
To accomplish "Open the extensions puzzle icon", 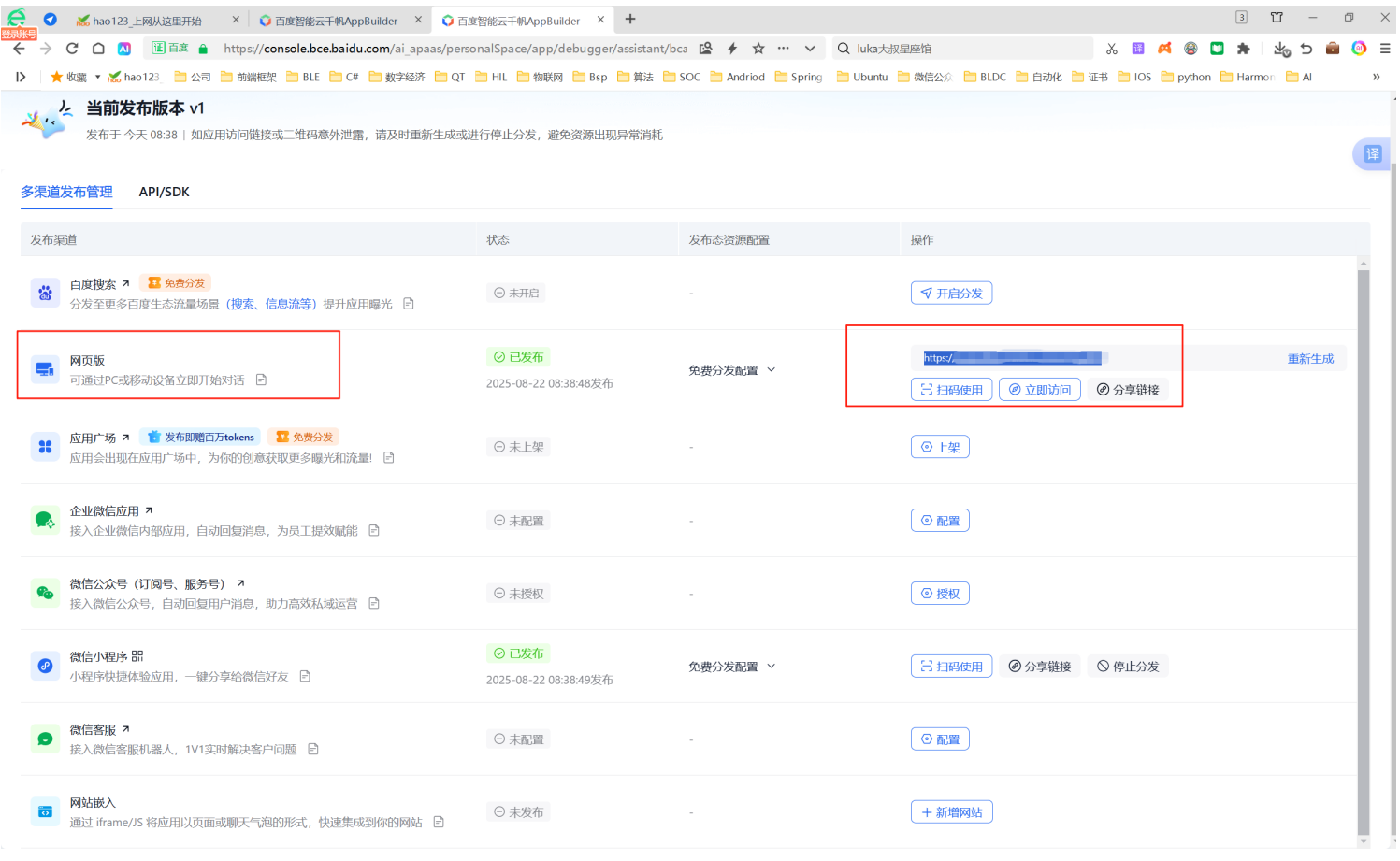I will (1243, 49).
